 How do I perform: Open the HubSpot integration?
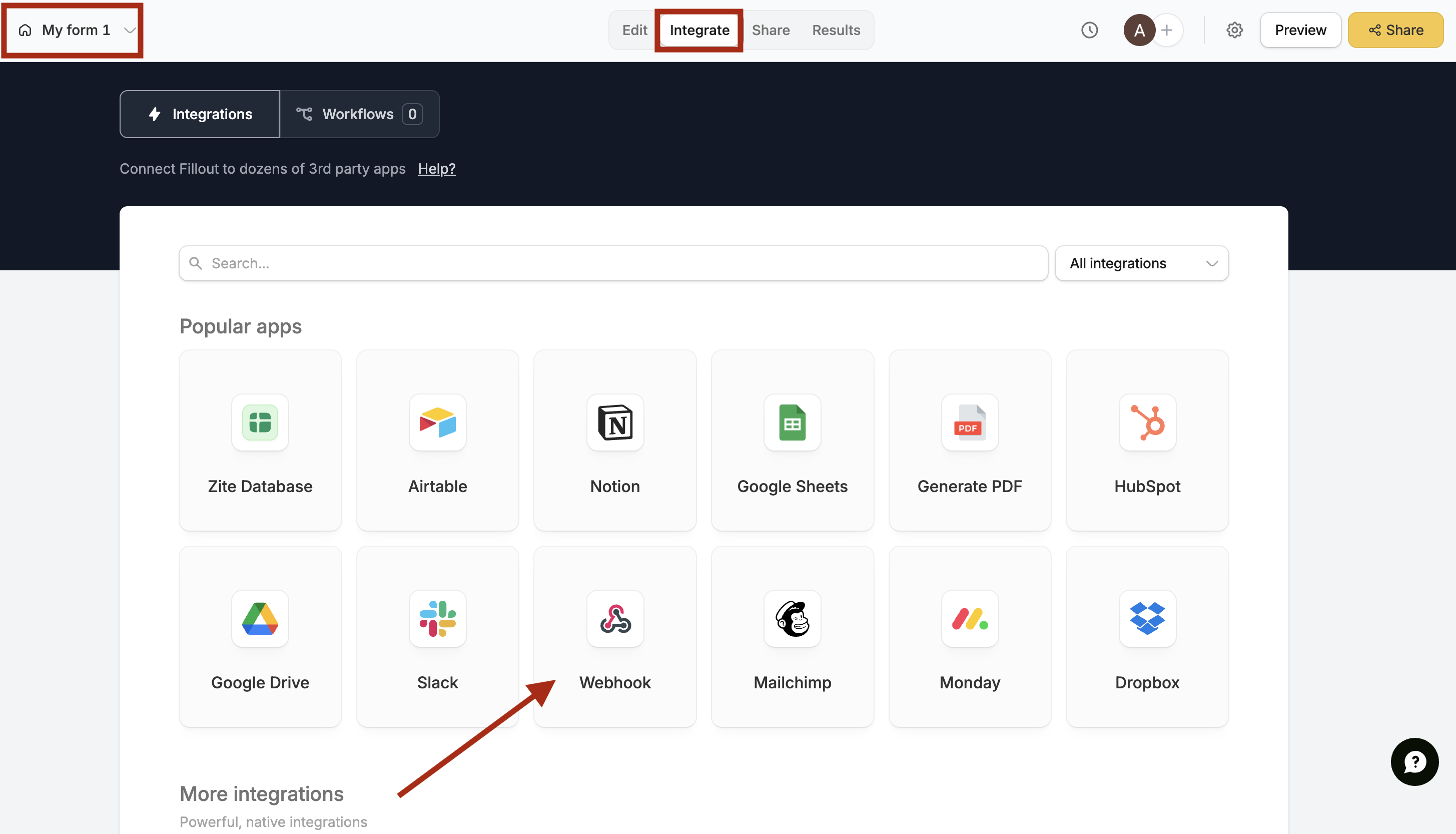pos(1147,440)
